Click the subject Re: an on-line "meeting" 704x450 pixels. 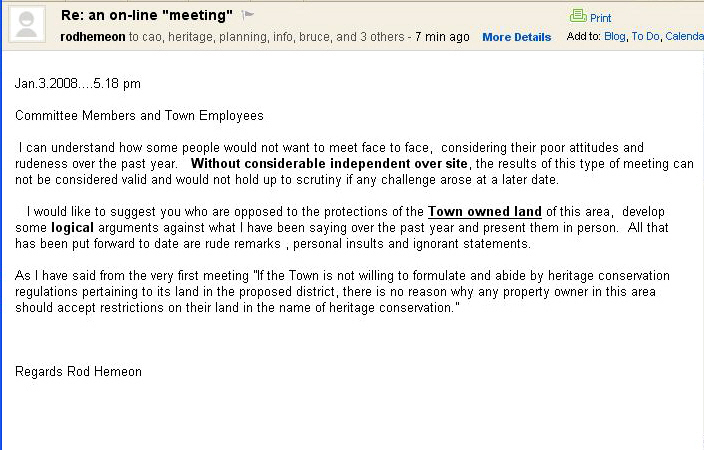pos(146,15)
